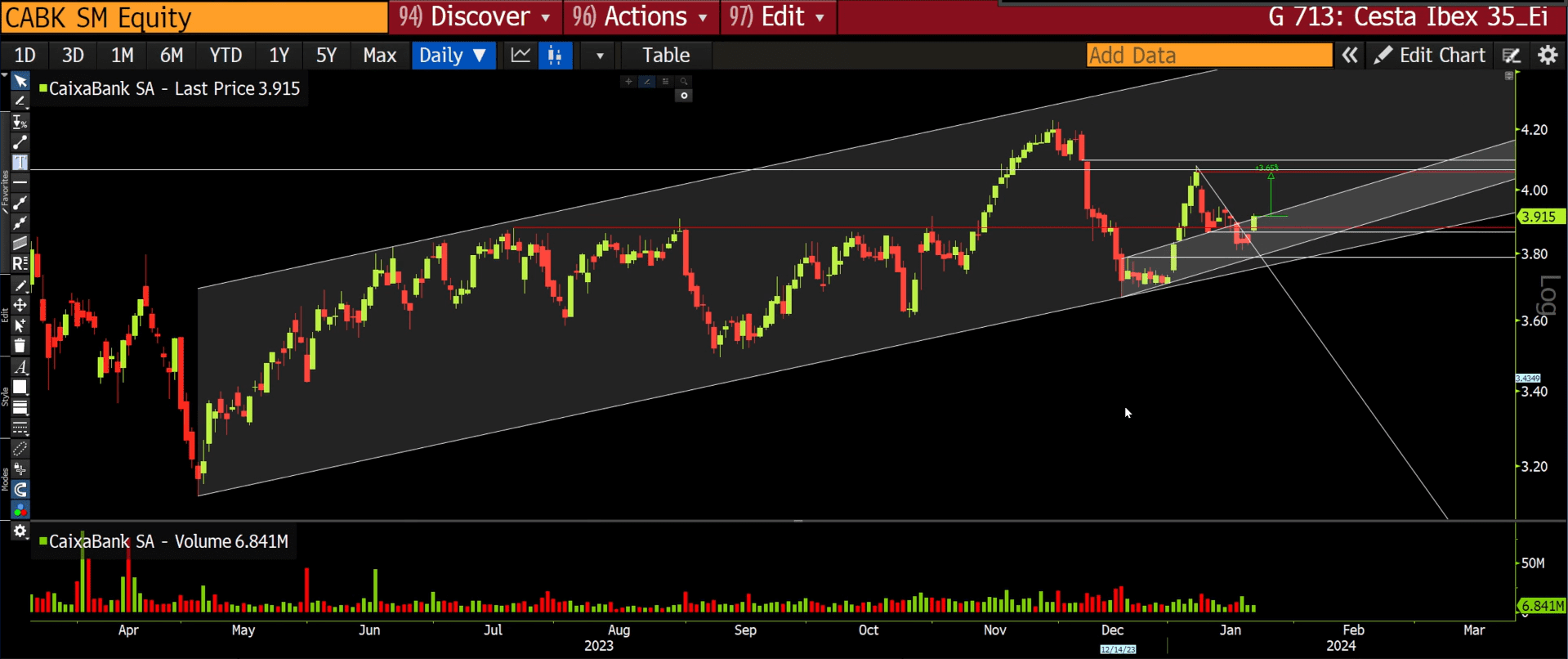
Task: Toggle the dotted freehand mode
Action: pyautogui.click(x=20, y=449)
